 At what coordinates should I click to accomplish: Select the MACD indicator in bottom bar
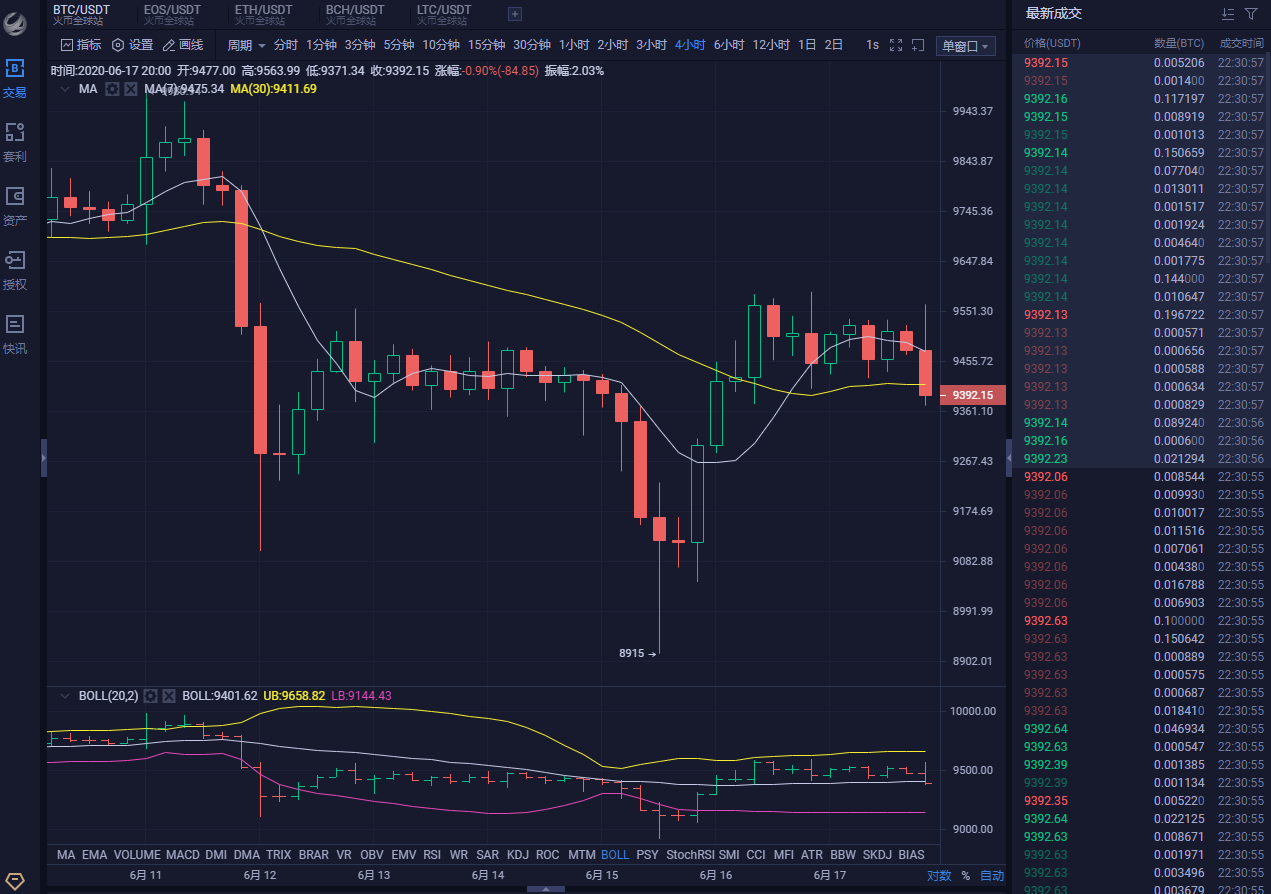[x=182, y=855]
